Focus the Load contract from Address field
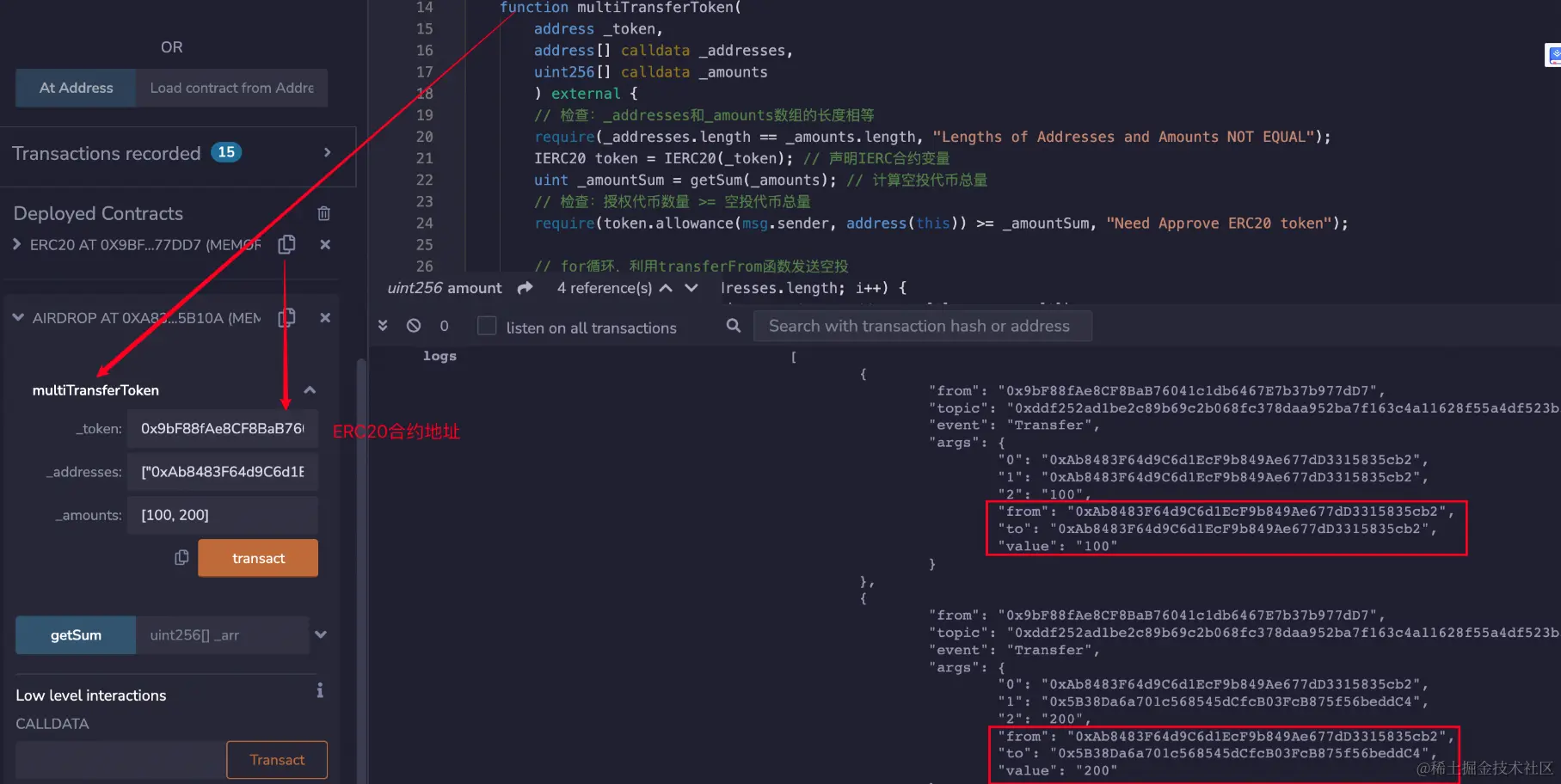1561x784 pixels. (231, 88)
